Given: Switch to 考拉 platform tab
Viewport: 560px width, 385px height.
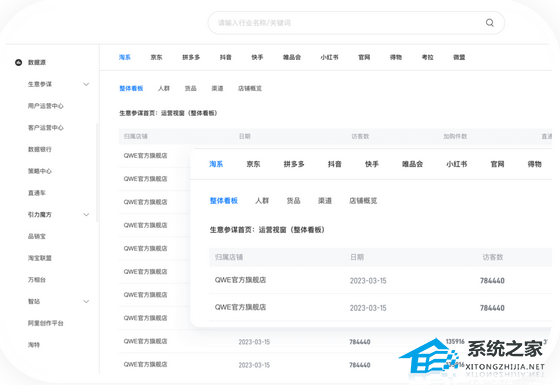Looking at the screenshot, I should click(x=428, y=57).
